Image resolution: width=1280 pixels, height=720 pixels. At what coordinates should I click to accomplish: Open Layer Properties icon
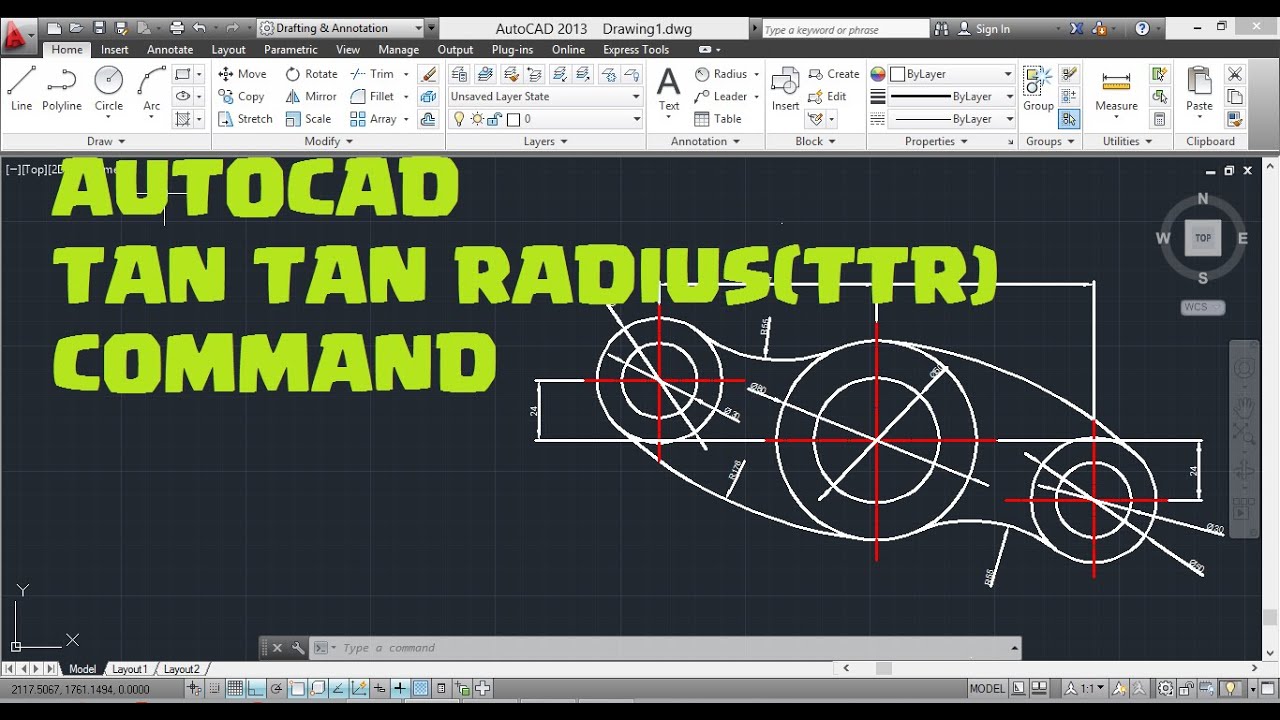(459, 74)
